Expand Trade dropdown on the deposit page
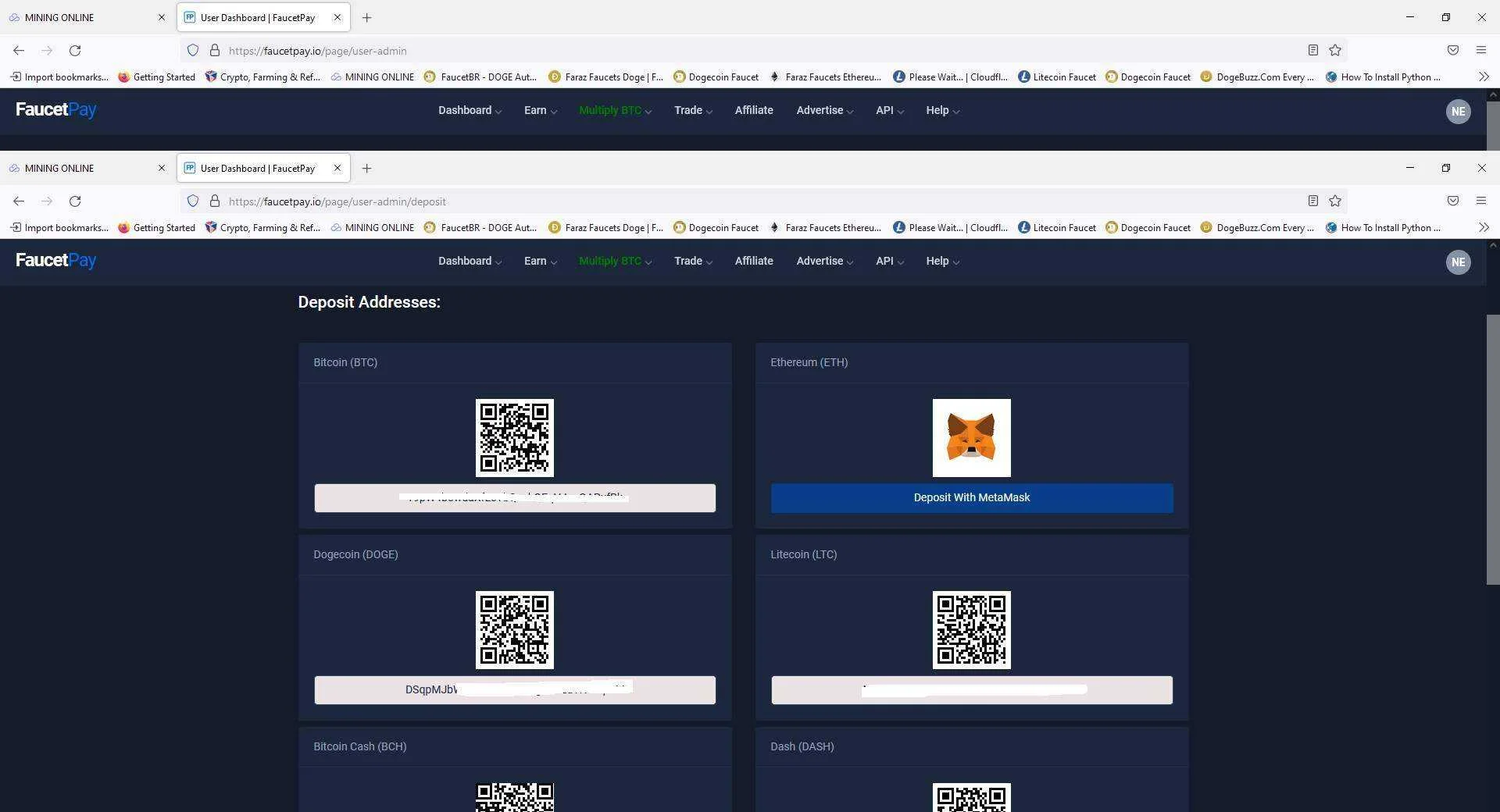Image resolution: width=1500 pixels, height=812 pixels. tap(693, 261)
